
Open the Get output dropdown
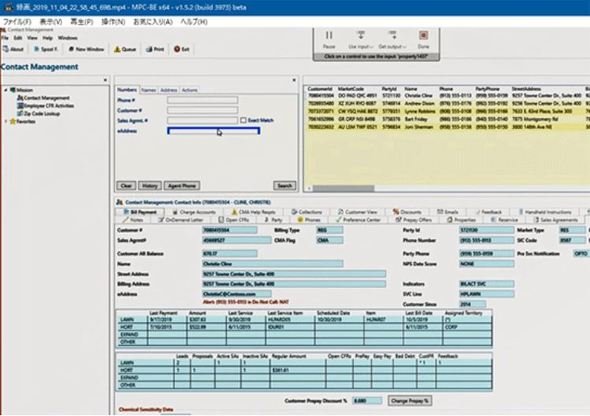392,39
